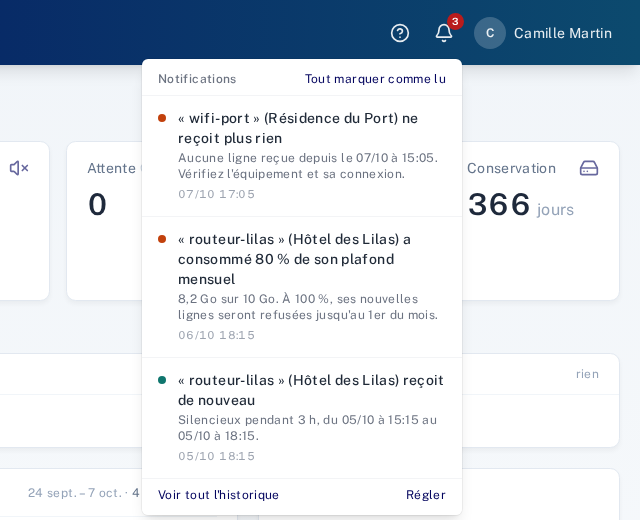The height and width of the screenshot is (520, 640).
Task: Click the notifications bell icon
Action: tap(444, 33)
